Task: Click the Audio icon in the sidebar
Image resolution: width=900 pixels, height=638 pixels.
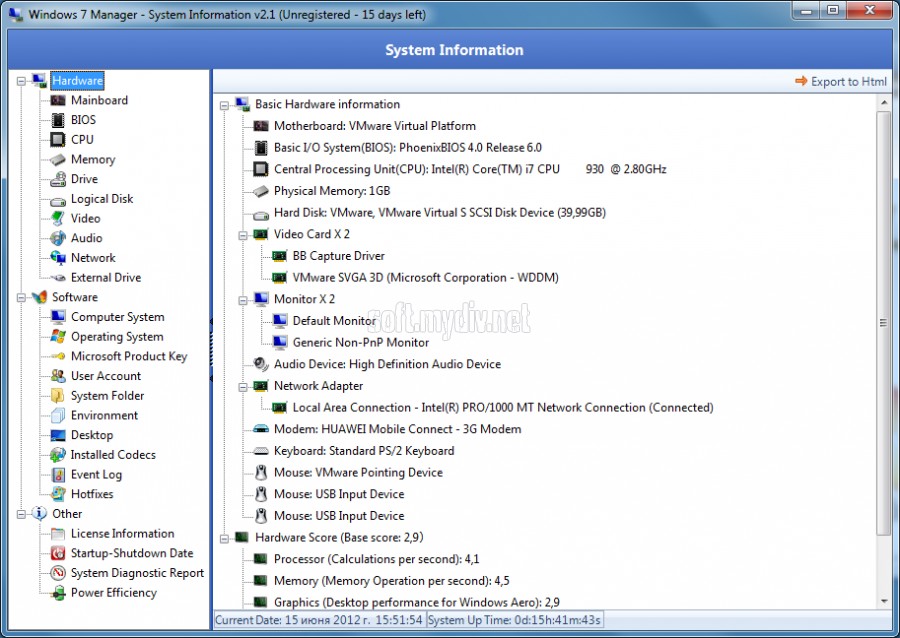Action: point(58,238)
